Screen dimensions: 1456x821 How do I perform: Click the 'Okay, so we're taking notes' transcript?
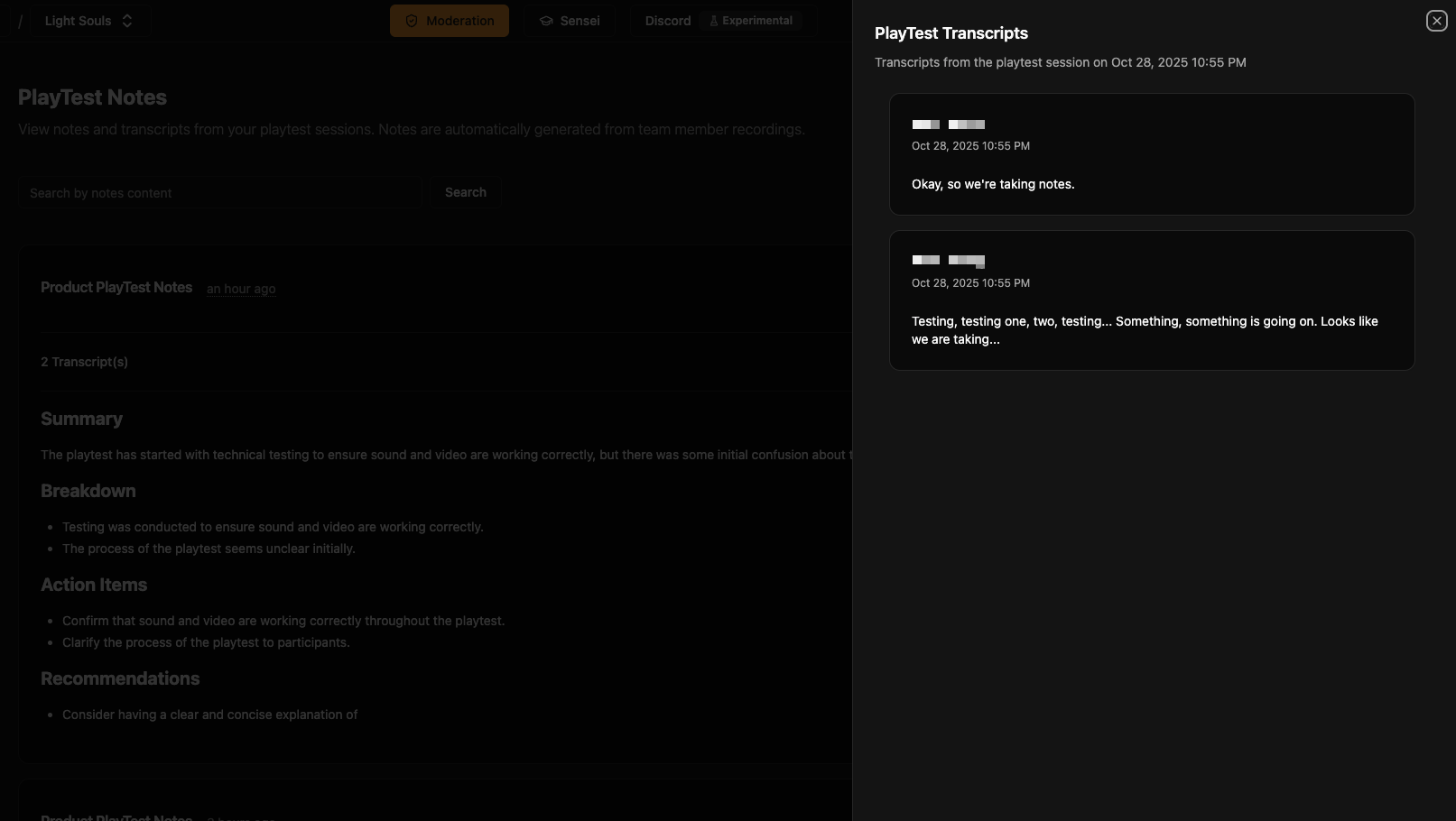pos(993,184)
